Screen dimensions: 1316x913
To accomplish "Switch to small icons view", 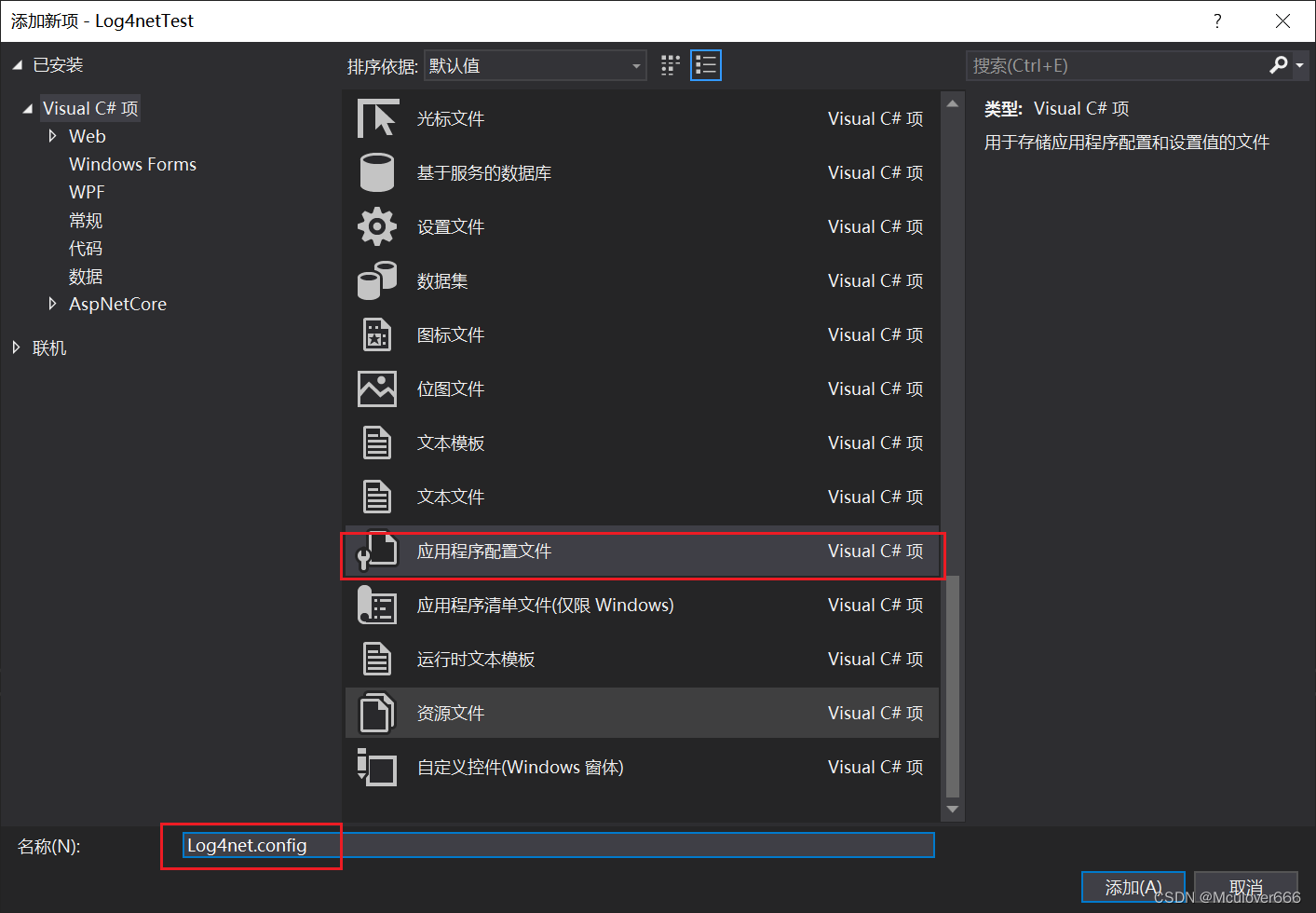I will tap(671, 65).
